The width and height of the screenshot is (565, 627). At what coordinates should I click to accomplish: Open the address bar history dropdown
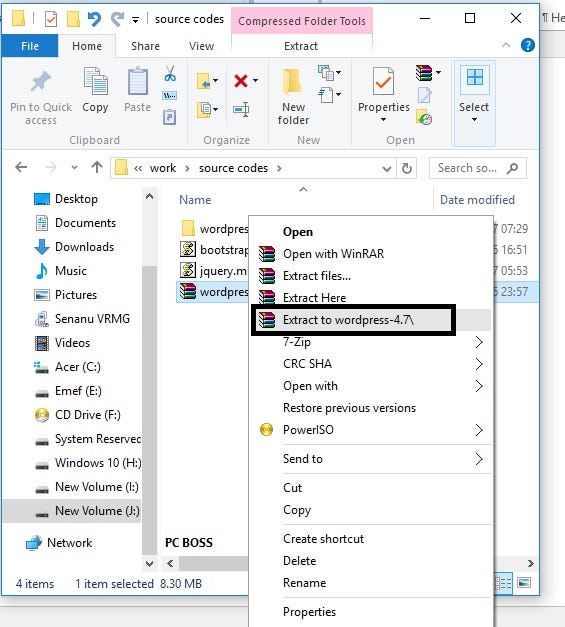(x=387, y=169)
